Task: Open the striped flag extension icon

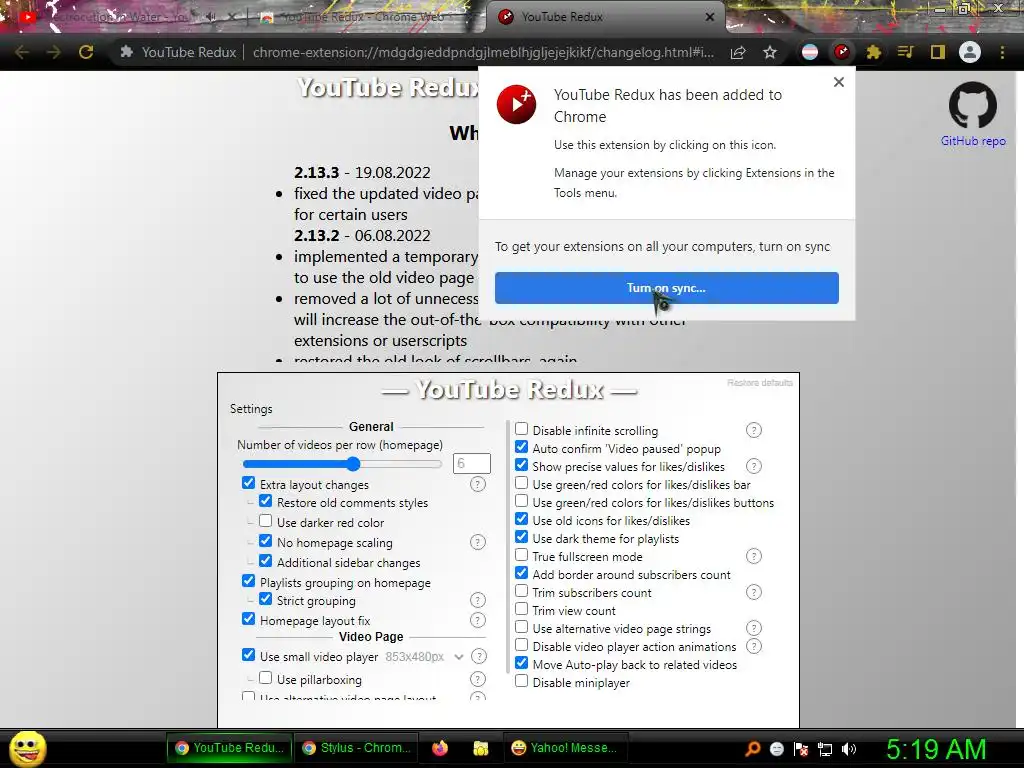Action: point(810,52)
